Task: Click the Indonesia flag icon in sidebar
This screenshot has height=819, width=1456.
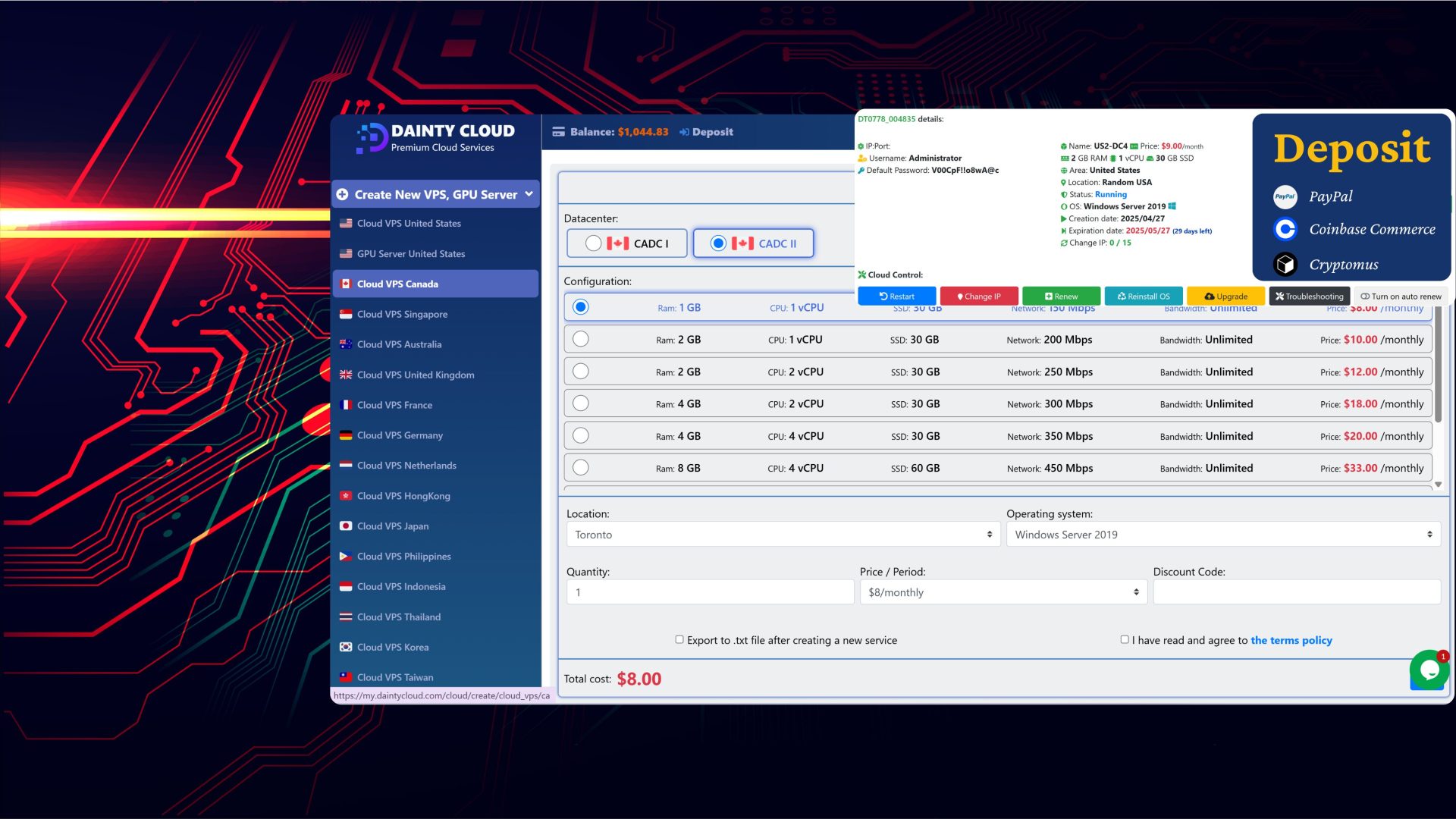Action: (346, 587)
